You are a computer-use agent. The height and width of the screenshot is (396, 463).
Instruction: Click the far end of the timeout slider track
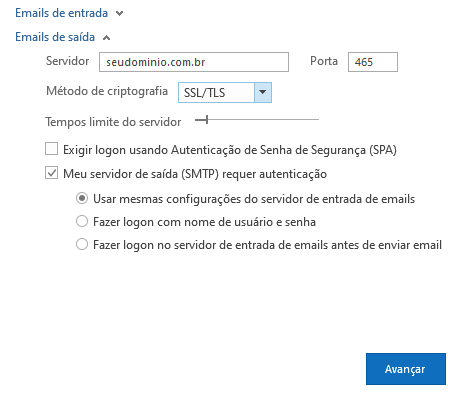point(317,119)
